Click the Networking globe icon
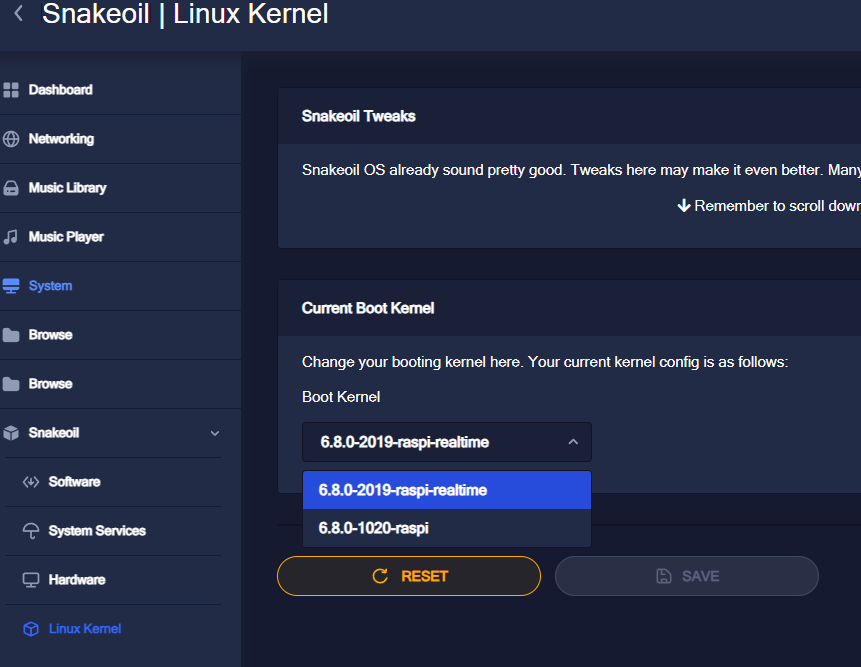Screen dimensions: 861x667 [11, 139]
